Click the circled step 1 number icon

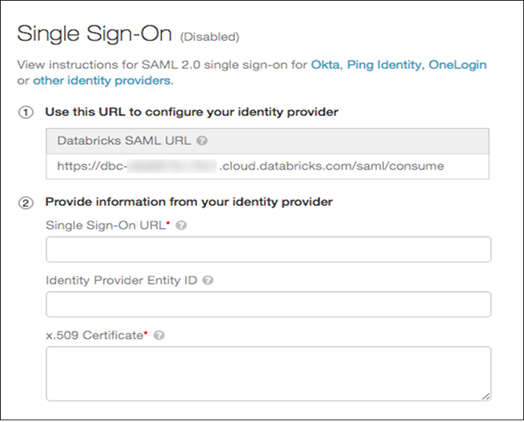26,112
